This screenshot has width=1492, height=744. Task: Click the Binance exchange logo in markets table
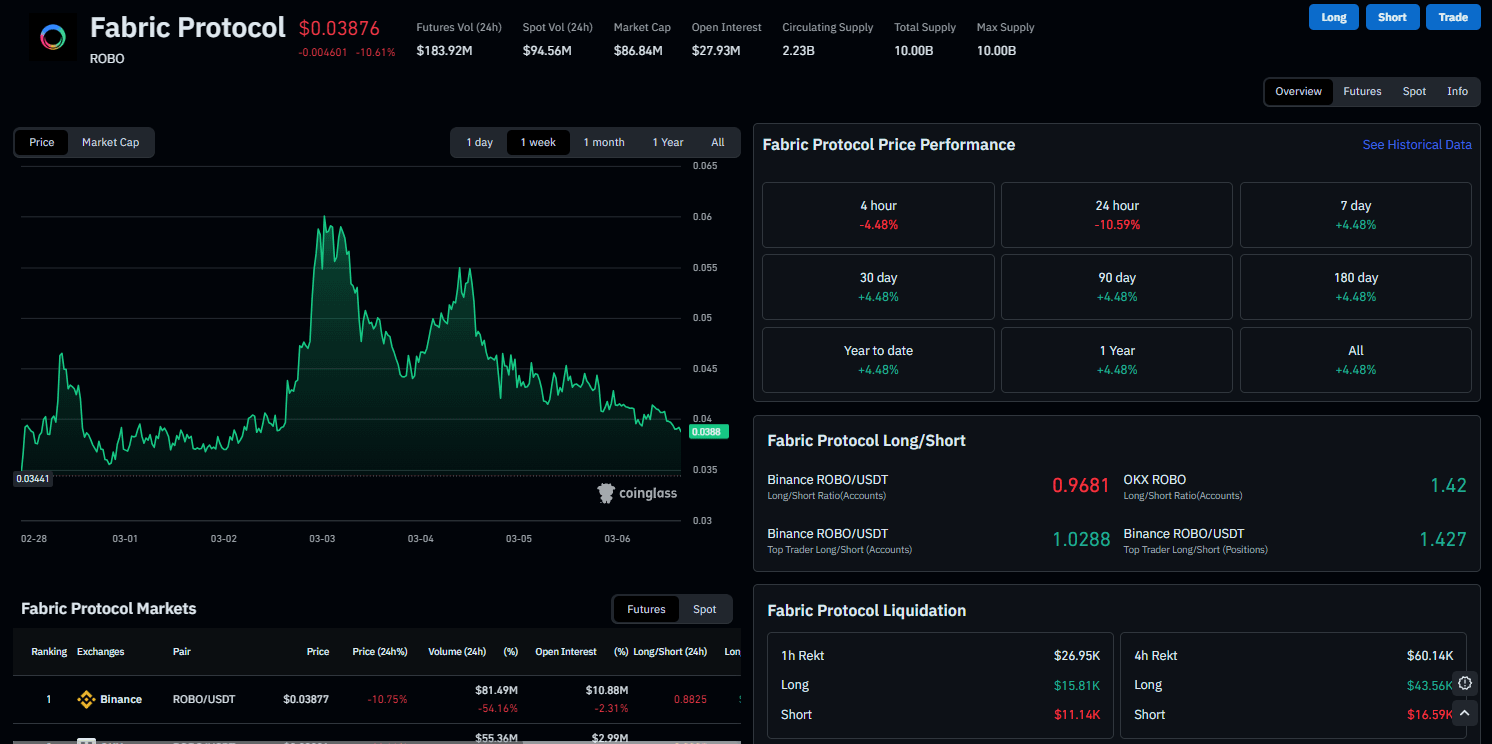(x=86, y=700)
